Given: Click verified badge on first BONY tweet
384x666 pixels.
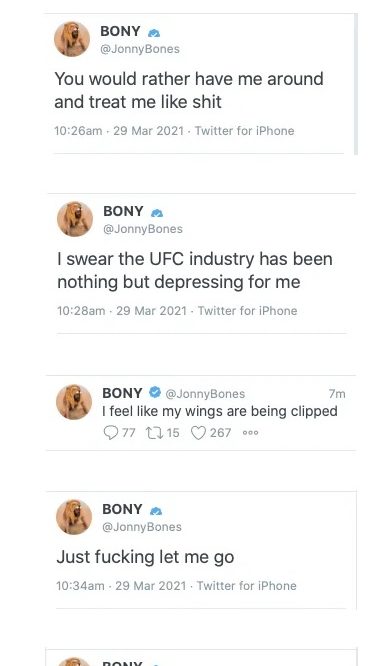Looking at the screenshot, I should (x=154, y=33).
